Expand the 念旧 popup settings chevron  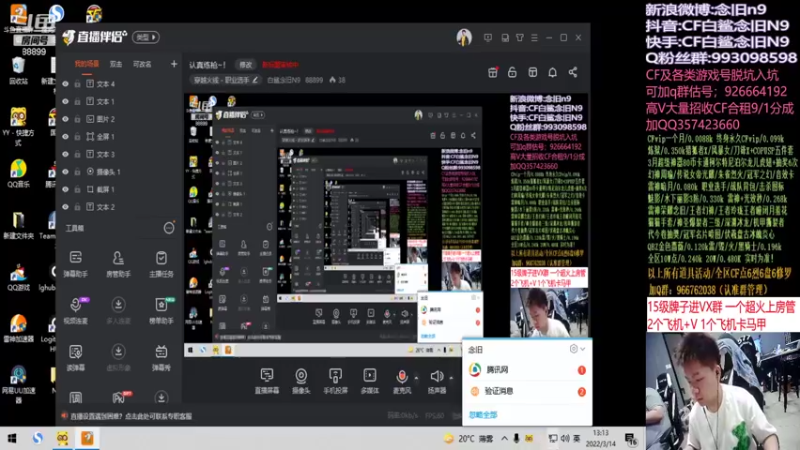583,349
